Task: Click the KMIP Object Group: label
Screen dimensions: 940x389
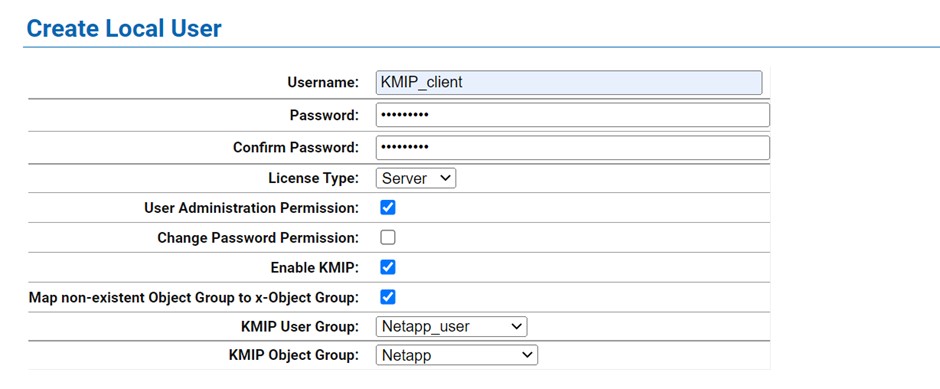Action: [x=294, y=355]
